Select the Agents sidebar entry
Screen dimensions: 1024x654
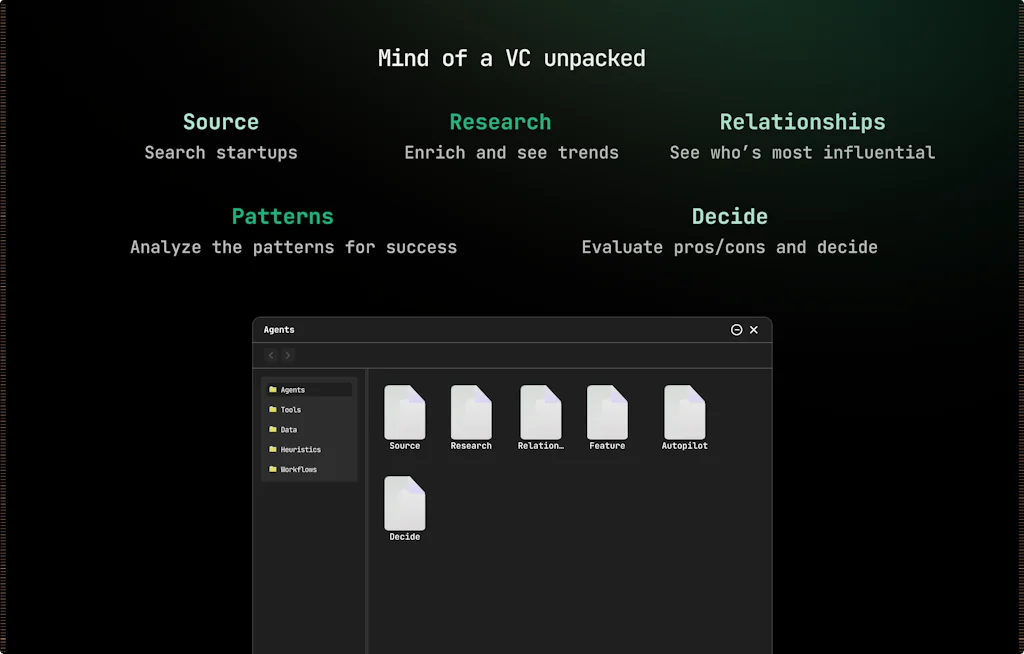(293, 389)
